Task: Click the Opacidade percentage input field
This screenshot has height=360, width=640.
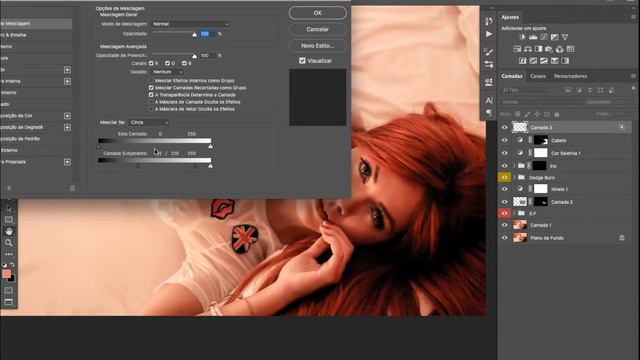Action: 207,33
